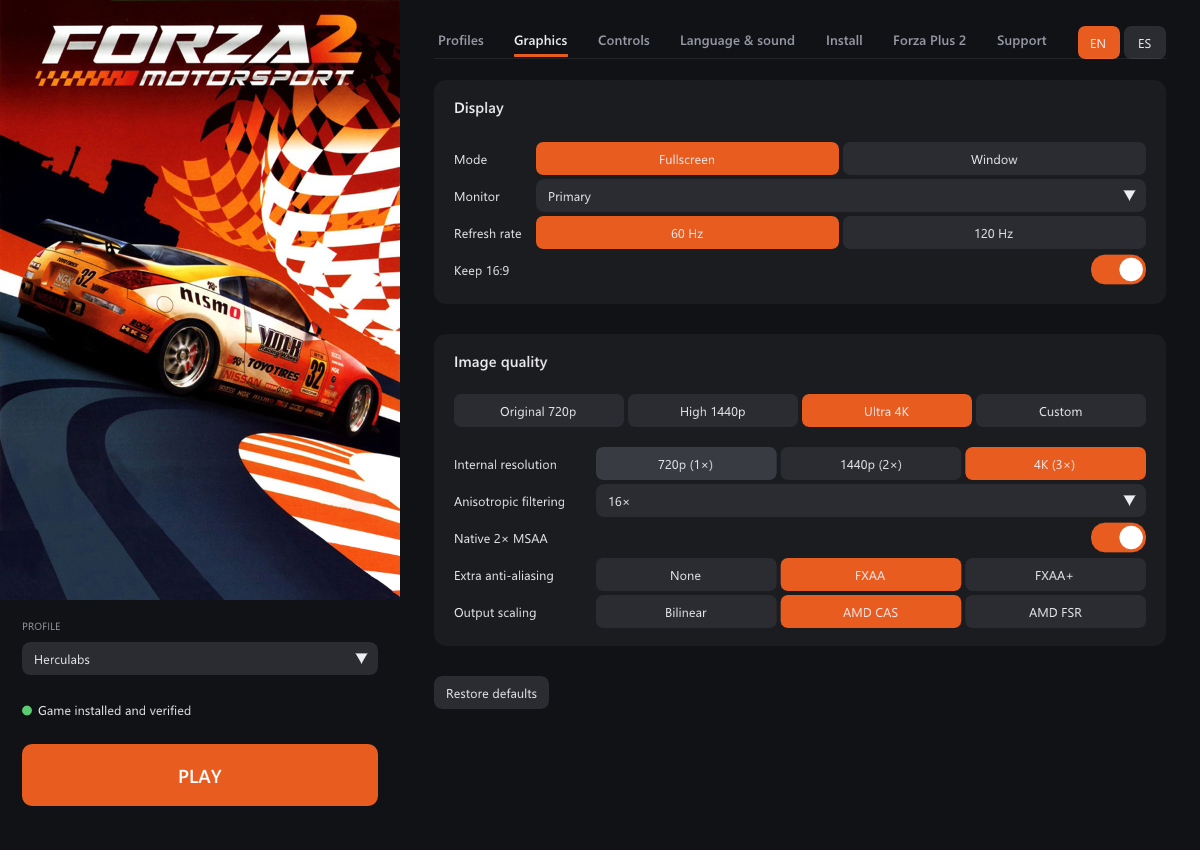Screen dimensions: 1200x850
Task: Switch language to EN
Action: pyautogui.click(x=1098, y=43)
